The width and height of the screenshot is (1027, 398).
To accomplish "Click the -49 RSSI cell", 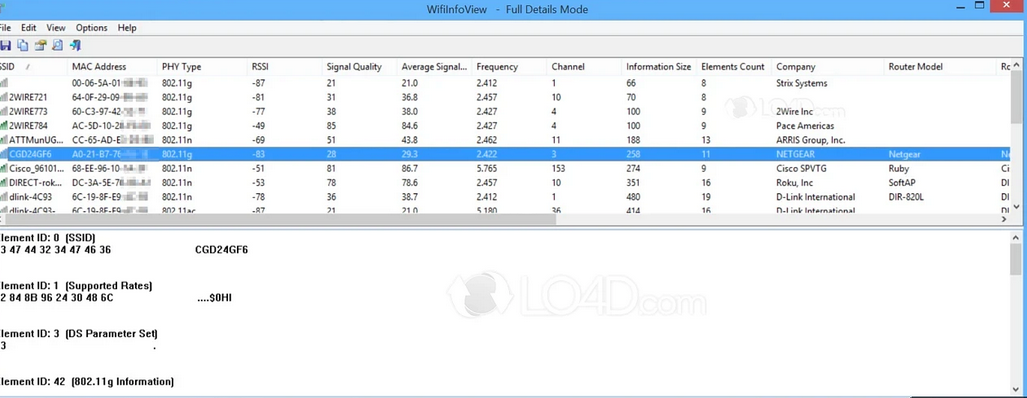I will pyautogui.click(x=259, y=126).
